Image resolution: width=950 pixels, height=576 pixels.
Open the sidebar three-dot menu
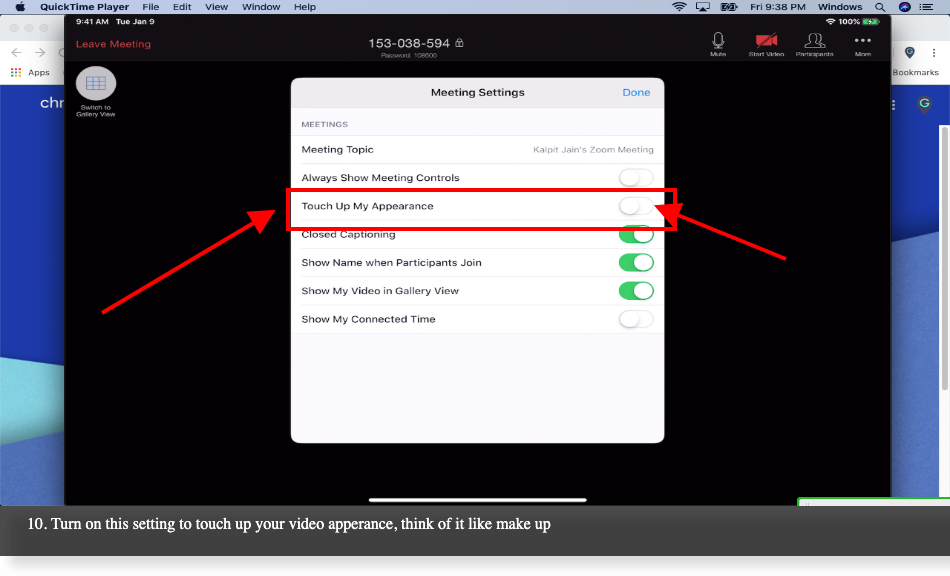(x=892, y=106)
